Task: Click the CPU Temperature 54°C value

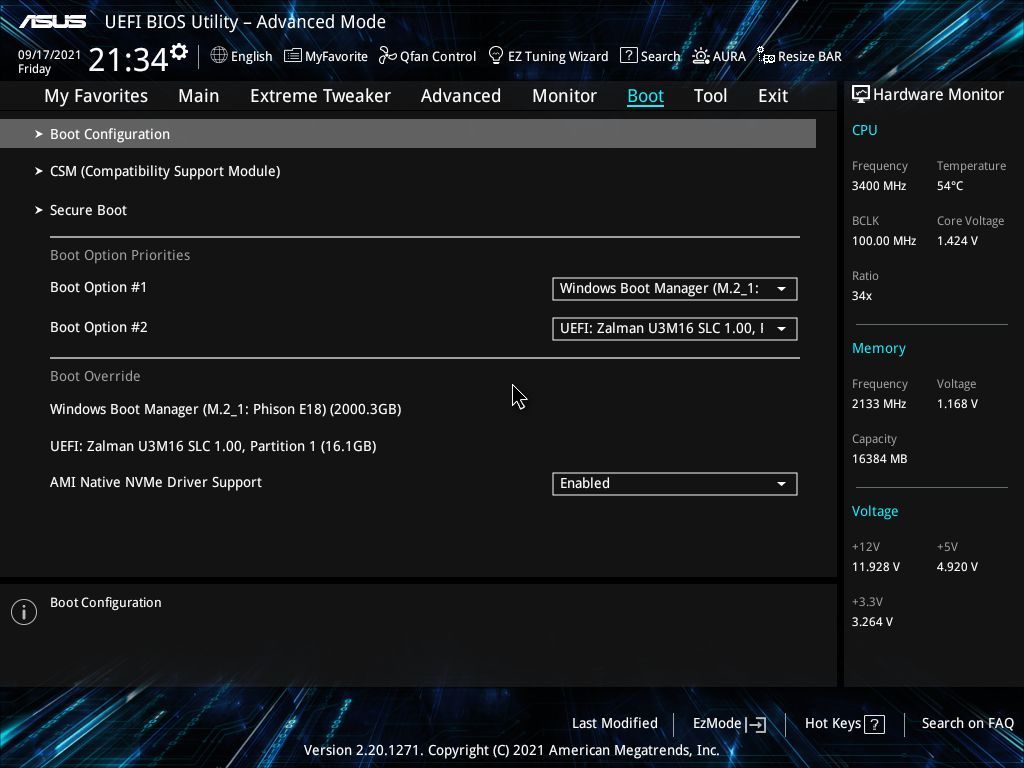Action: pyautogui.click(x=950, y=186)
